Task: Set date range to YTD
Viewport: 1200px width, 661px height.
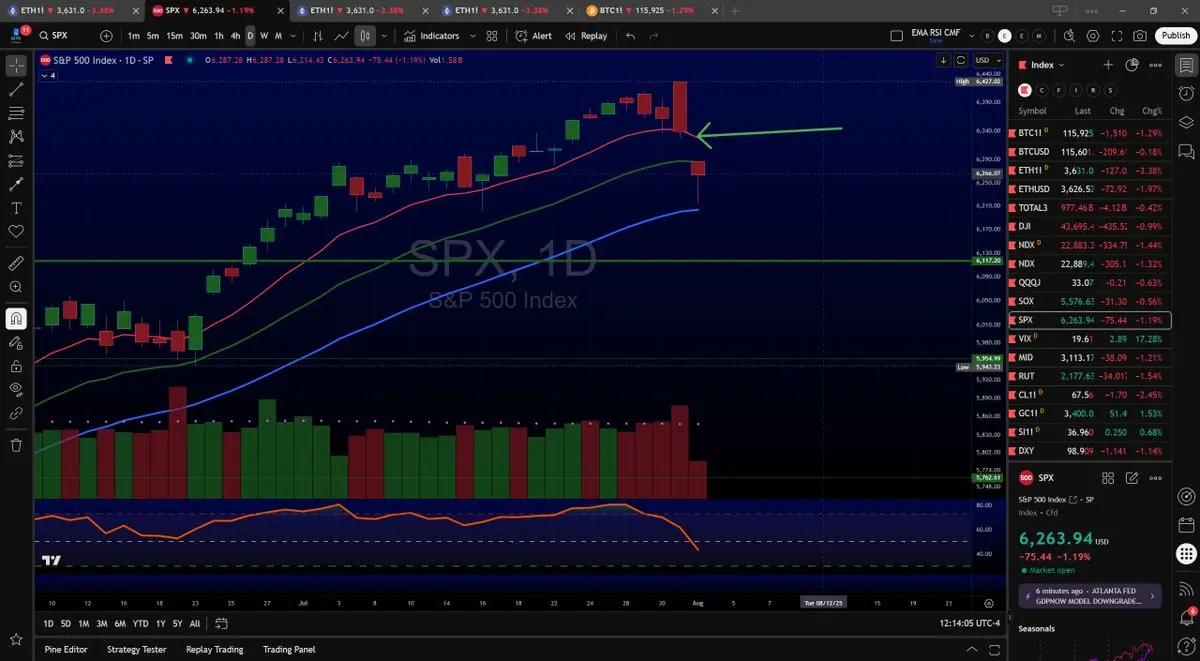Action: pos(140,623)
